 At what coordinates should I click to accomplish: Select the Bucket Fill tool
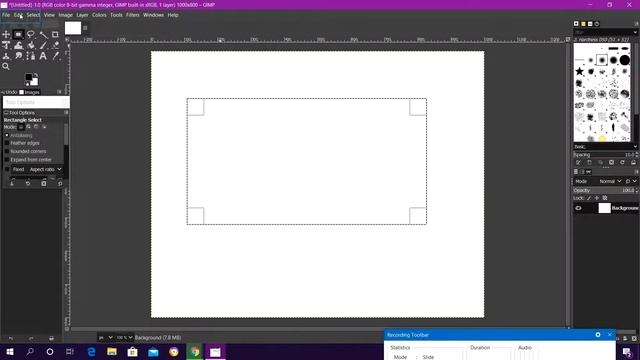pyautogui.click(x=31, y=45)
